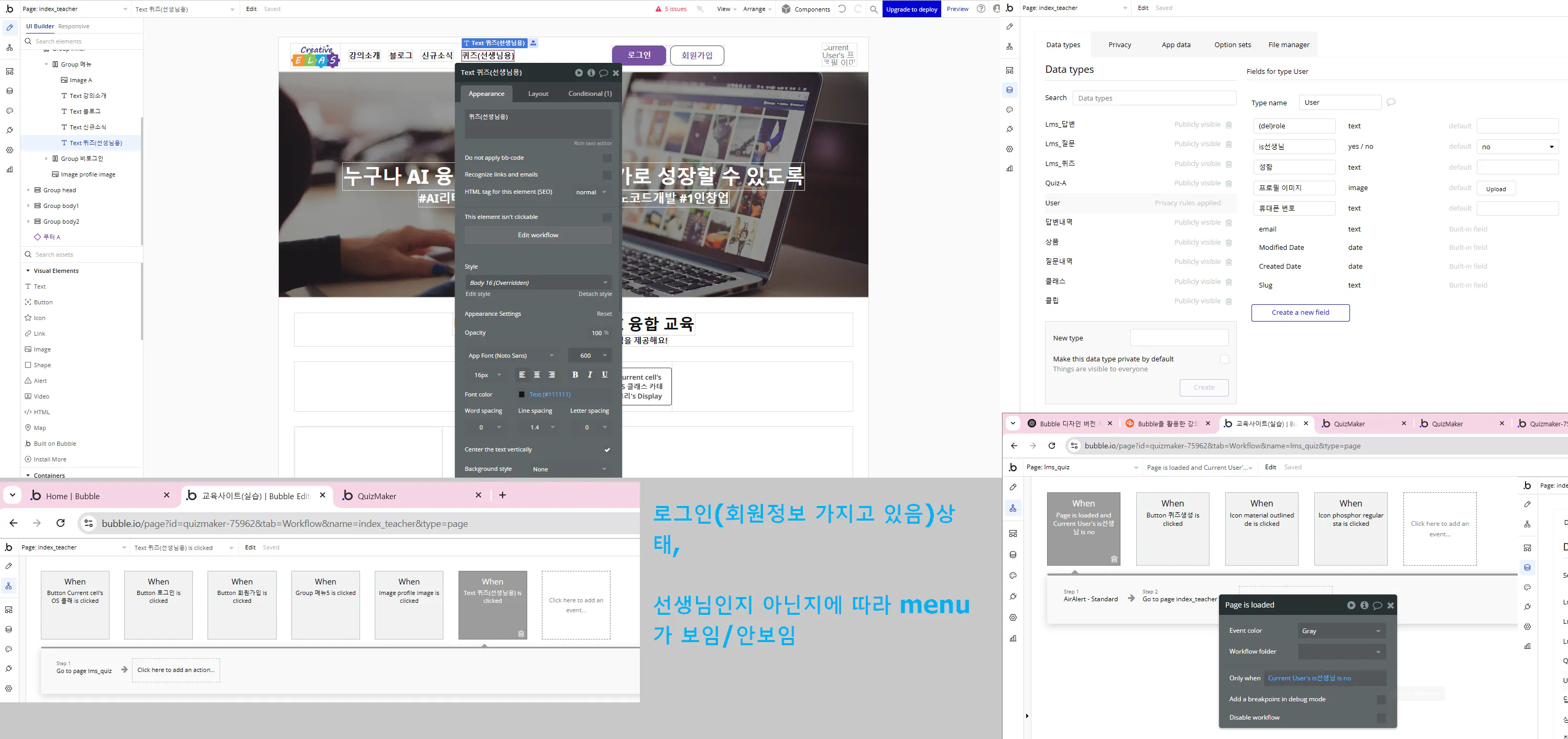Check the Disable workflow box
This screenshot has width=1568, height=739.
coord(1381,718)
